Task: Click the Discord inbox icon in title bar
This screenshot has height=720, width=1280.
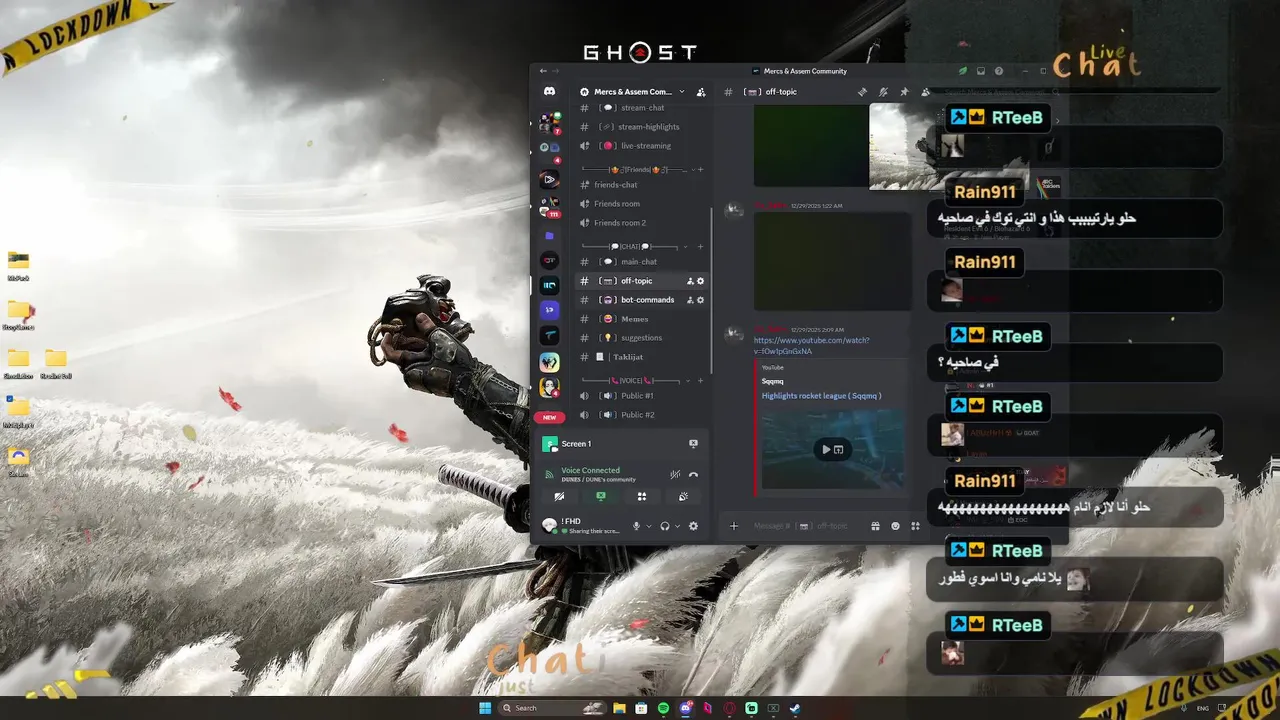Action: 981,71
